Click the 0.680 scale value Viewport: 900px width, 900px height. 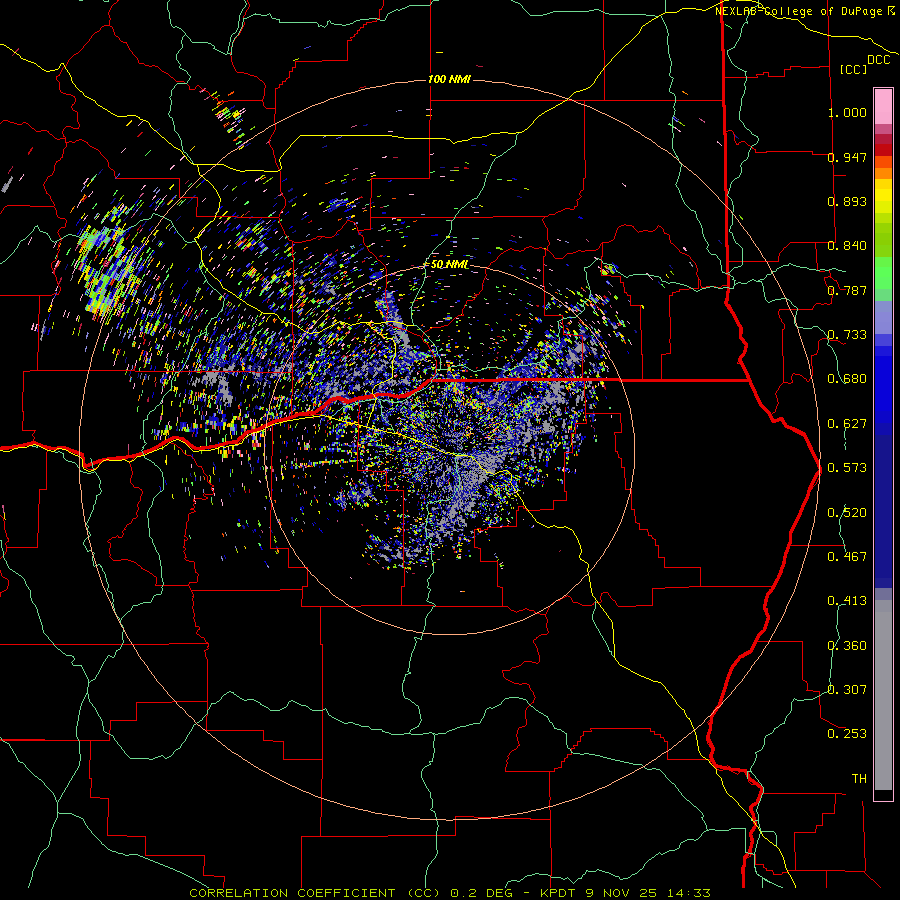[x=847, y=379]
